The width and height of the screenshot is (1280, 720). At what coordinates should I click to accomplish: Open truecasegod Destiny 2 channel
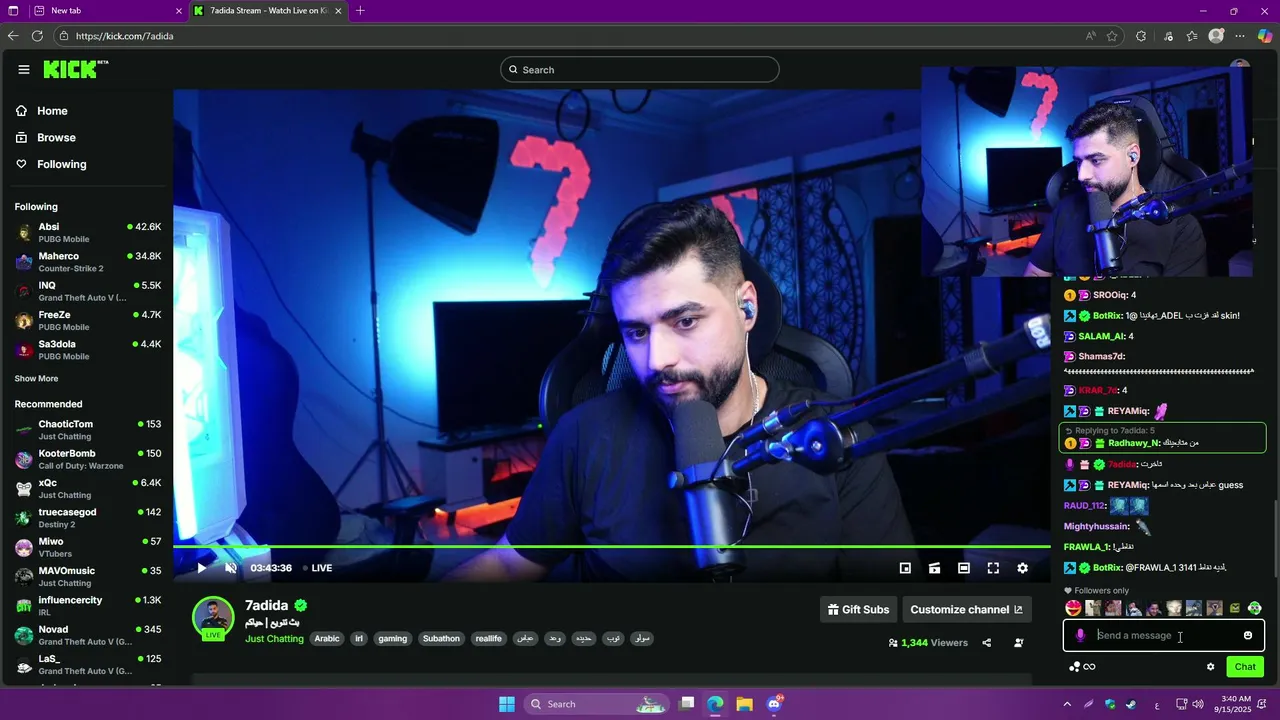(x=88, y=518)
